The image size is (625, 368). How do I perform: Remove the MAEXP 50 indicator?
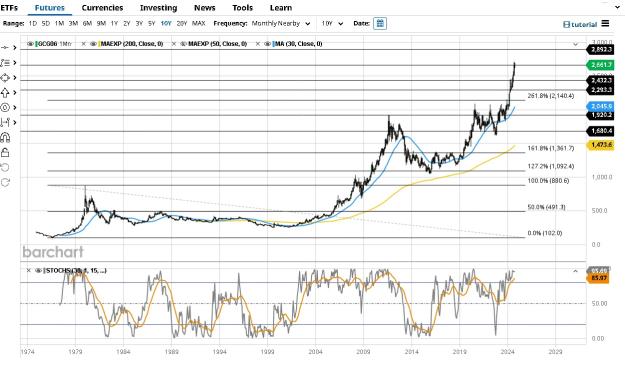[x=174, y=44]
